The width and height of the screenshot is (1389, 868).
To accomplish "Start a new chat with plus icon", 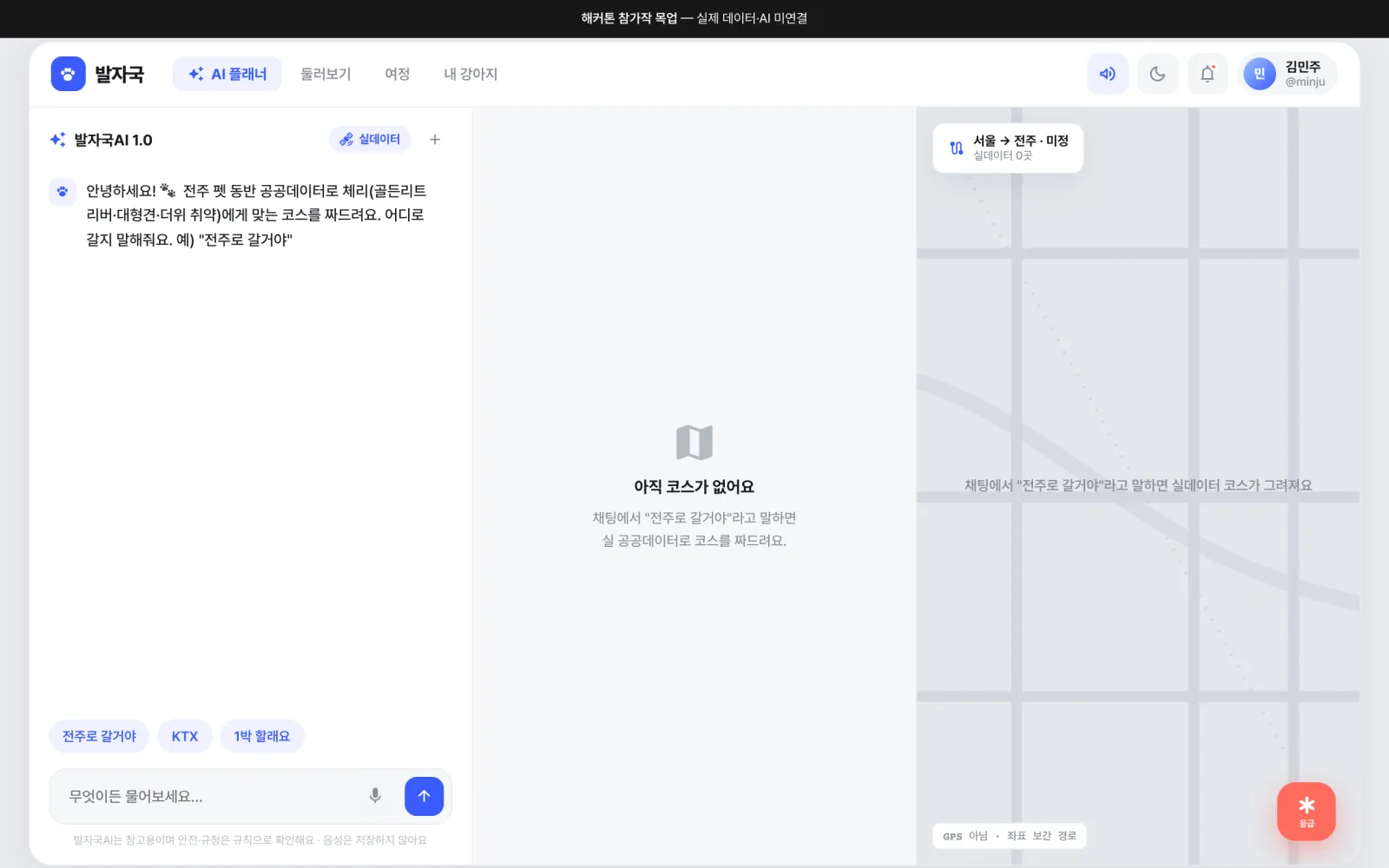I will coord(435,139).
